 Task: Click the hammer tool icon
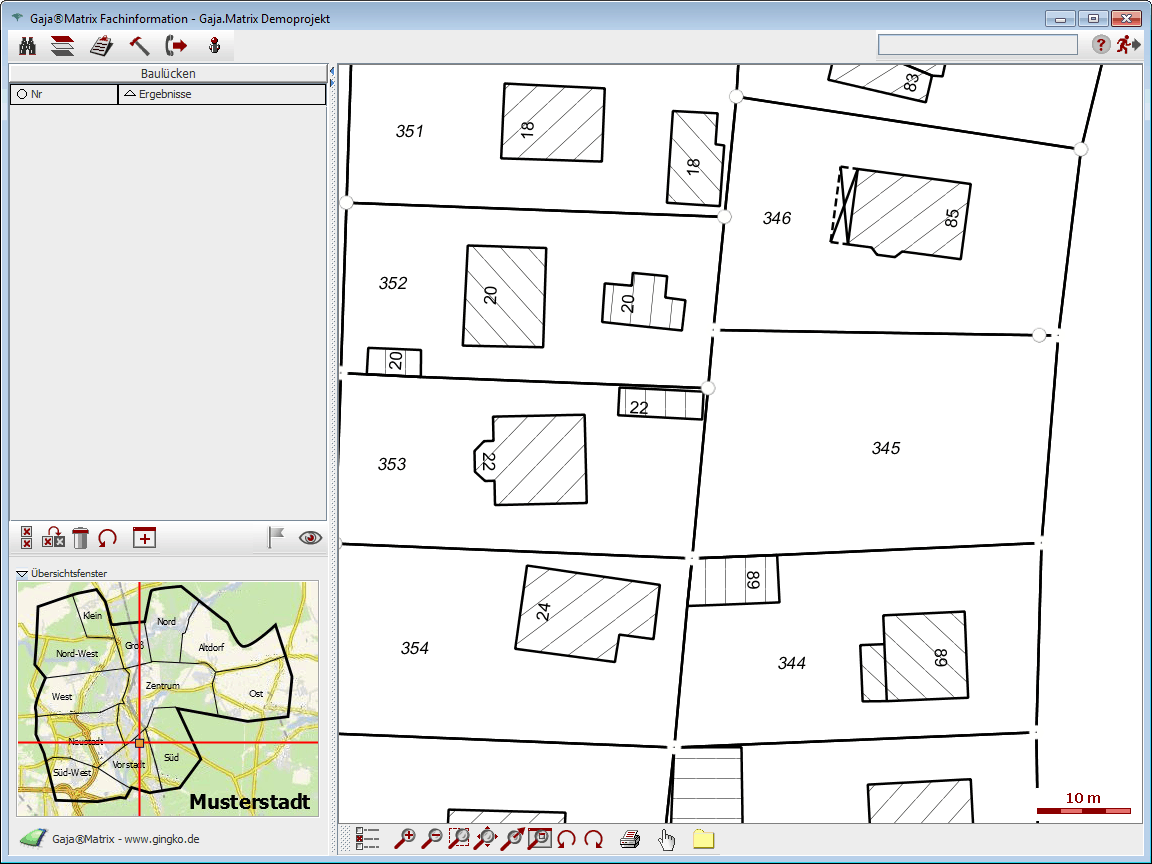coord(139,45)
